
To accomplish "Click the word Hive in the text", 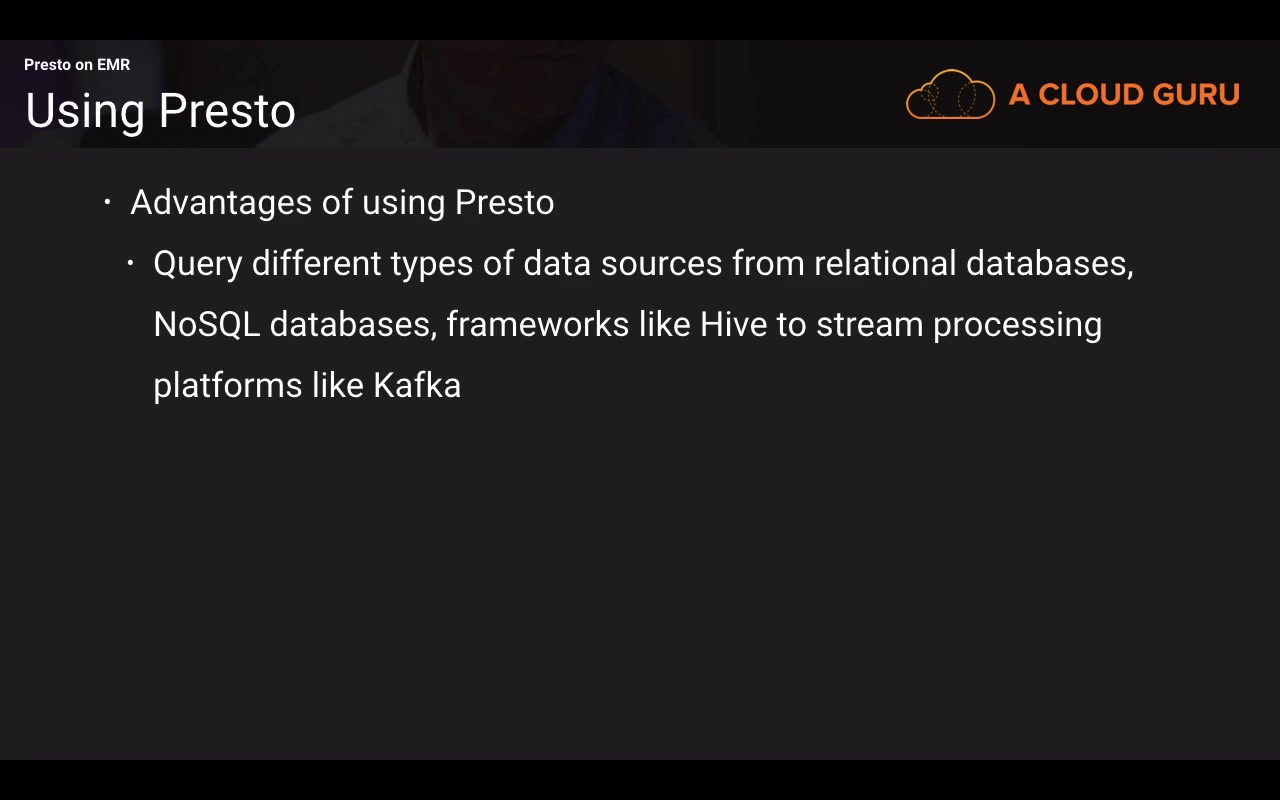I will (733, 325).
